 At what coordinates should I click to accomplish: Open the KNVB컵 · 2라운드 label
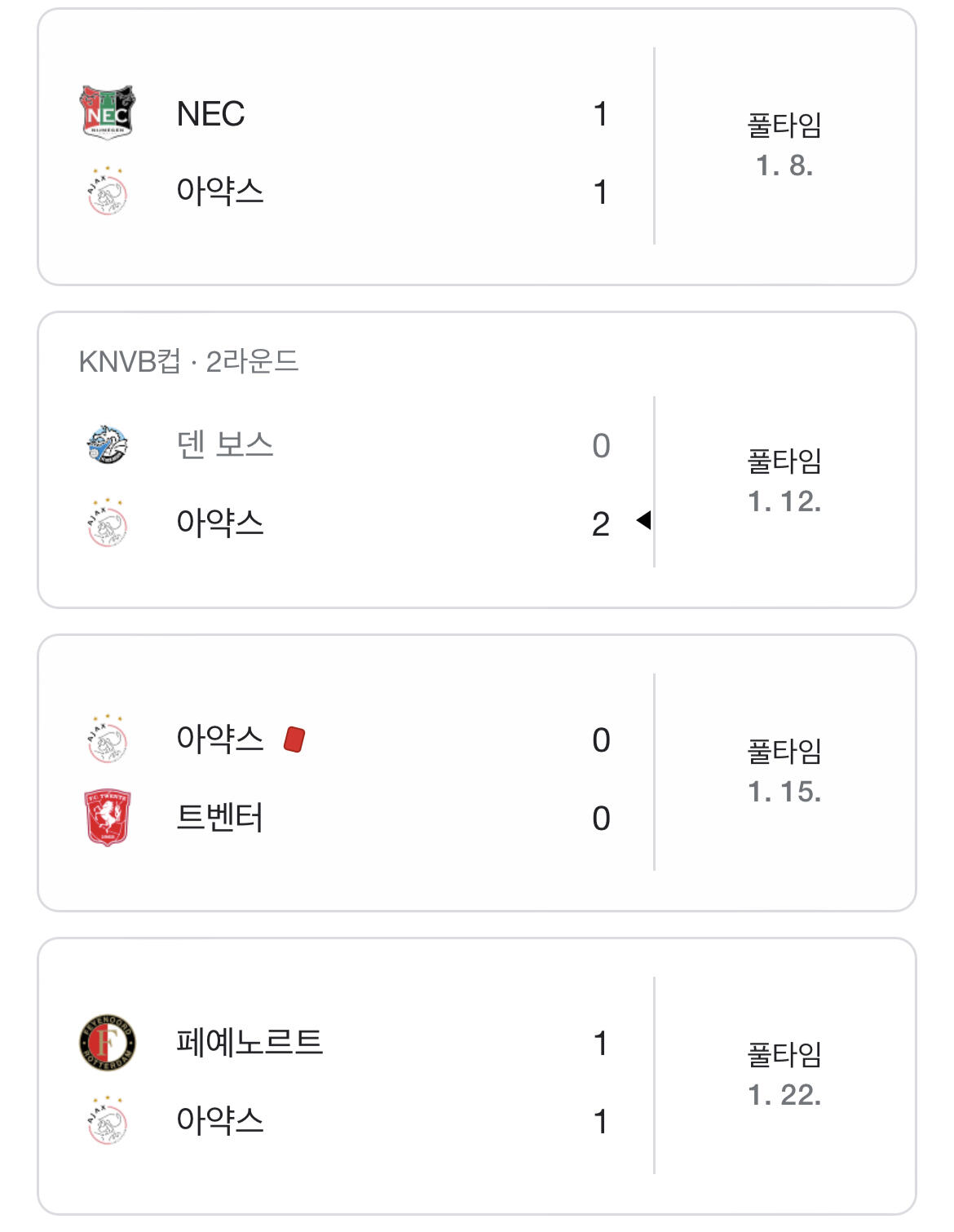point(188,360)
